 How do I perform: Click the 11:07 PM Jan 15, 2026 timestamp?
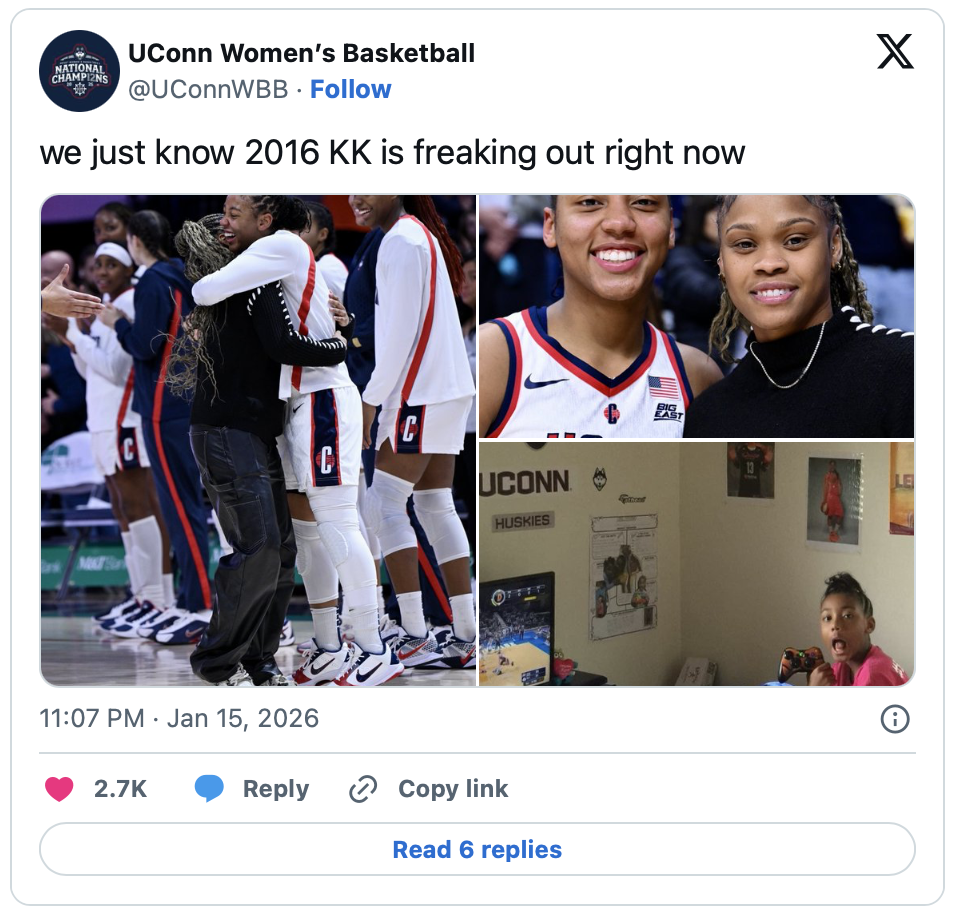(x=179, y=718)
